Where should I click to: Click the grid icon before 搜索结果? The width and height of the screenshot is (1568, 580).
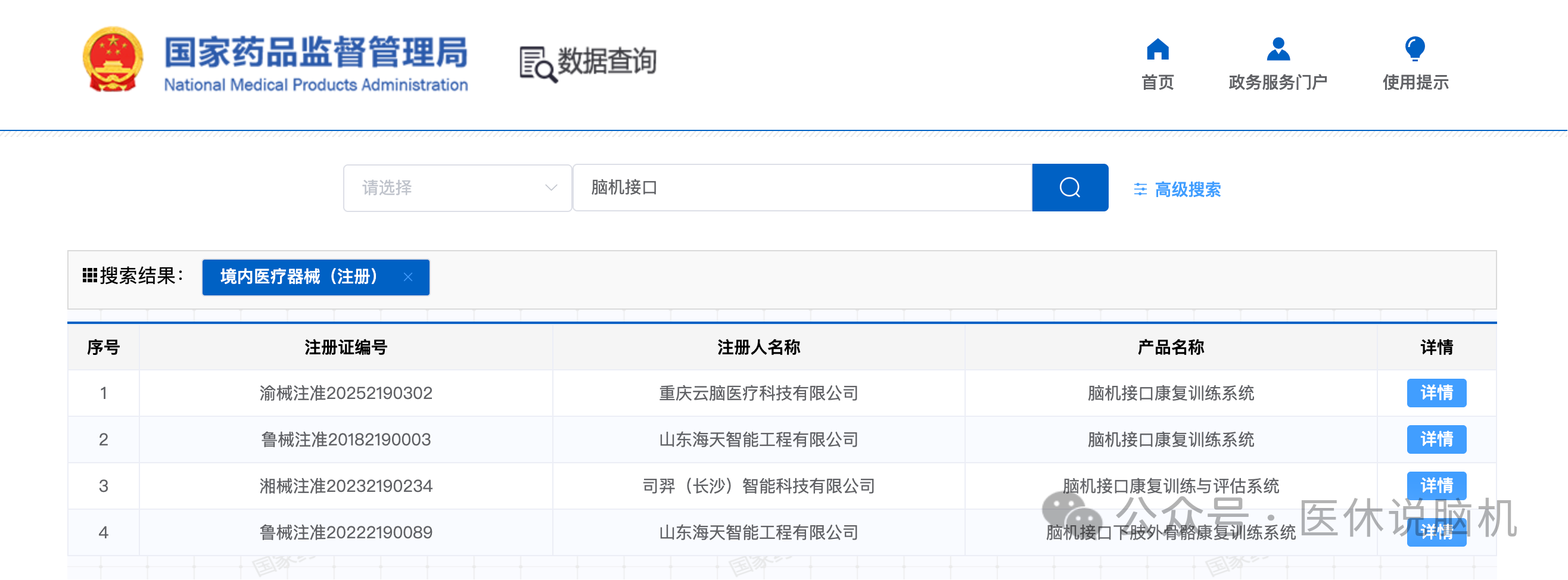coord(89,276)
